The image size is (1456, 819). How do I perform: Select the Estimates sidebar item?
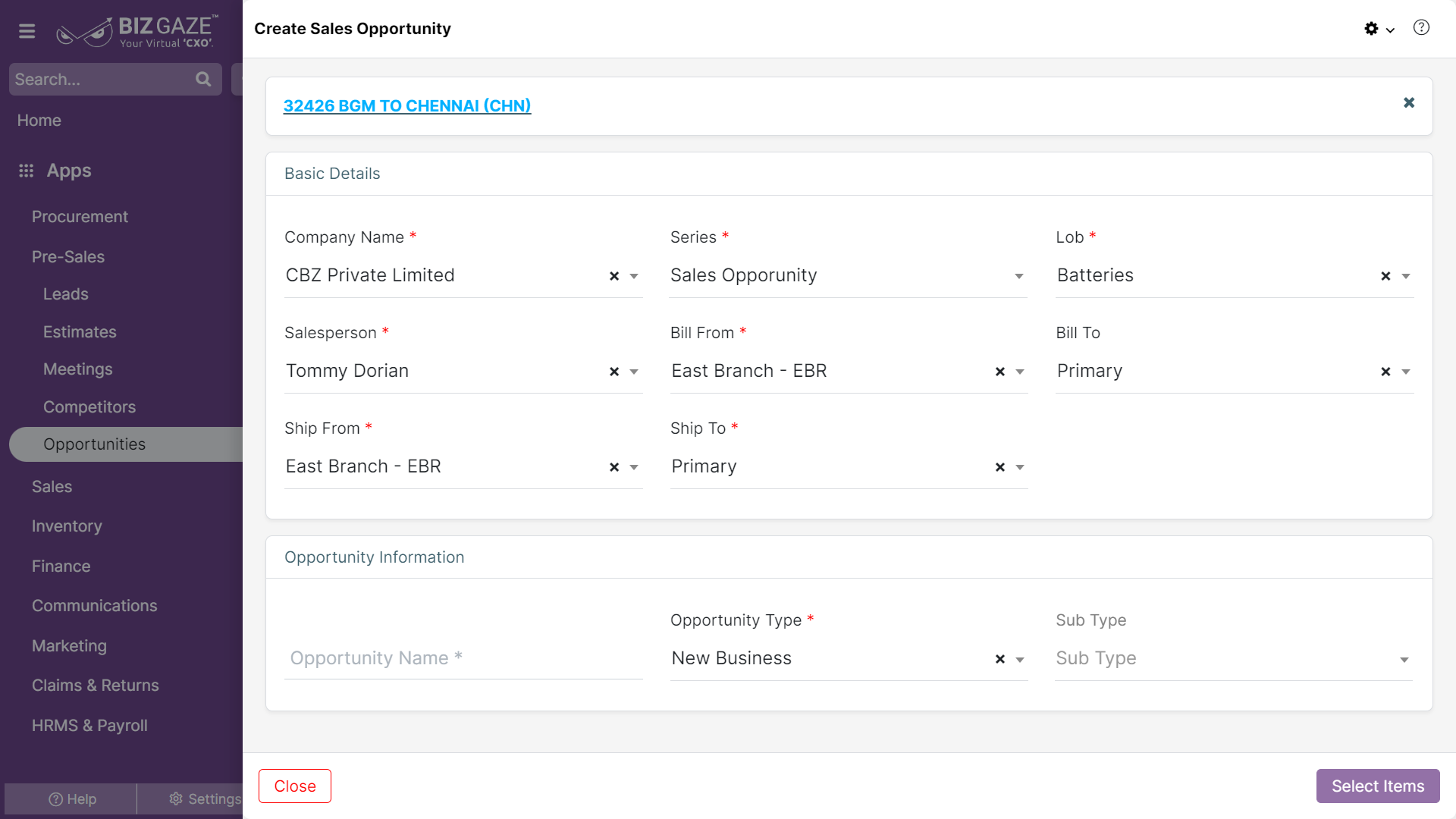click(x=80, y=332)
